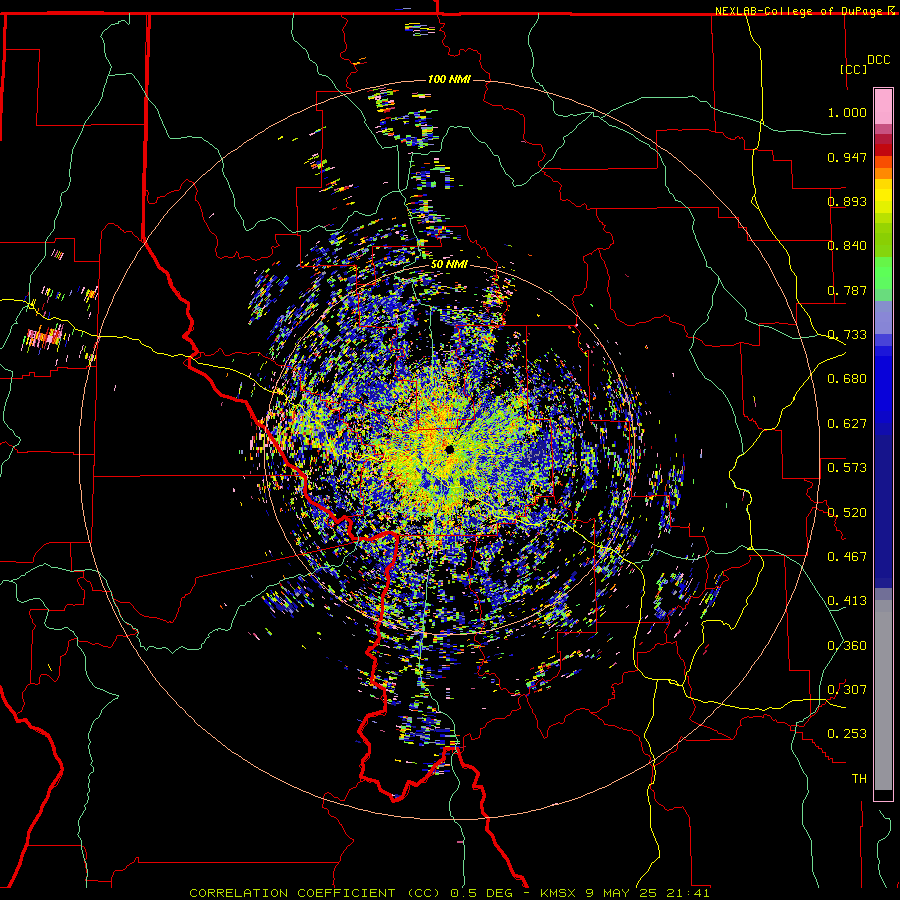This screenshot has height=900, width=900.
Task: Click the 50 NMI range ring label
Action: click(449, 264)
